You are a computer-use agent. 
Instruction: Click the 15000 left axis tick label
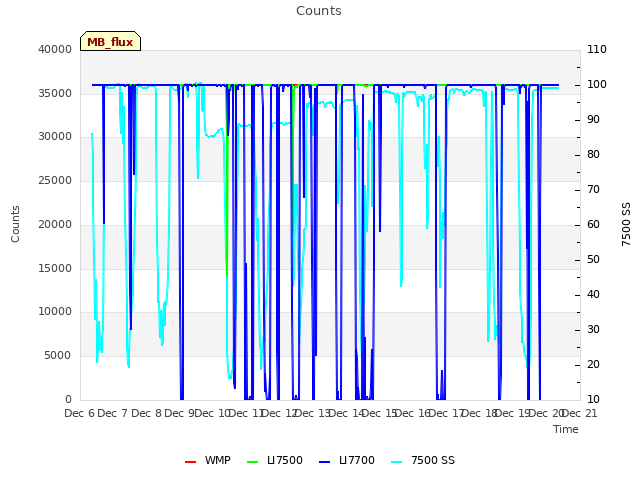(55, 269)
